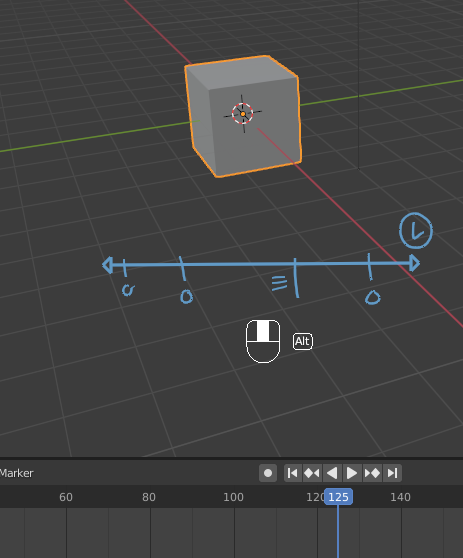
Task: Jump to the start frame
Action: click(293, 473)
